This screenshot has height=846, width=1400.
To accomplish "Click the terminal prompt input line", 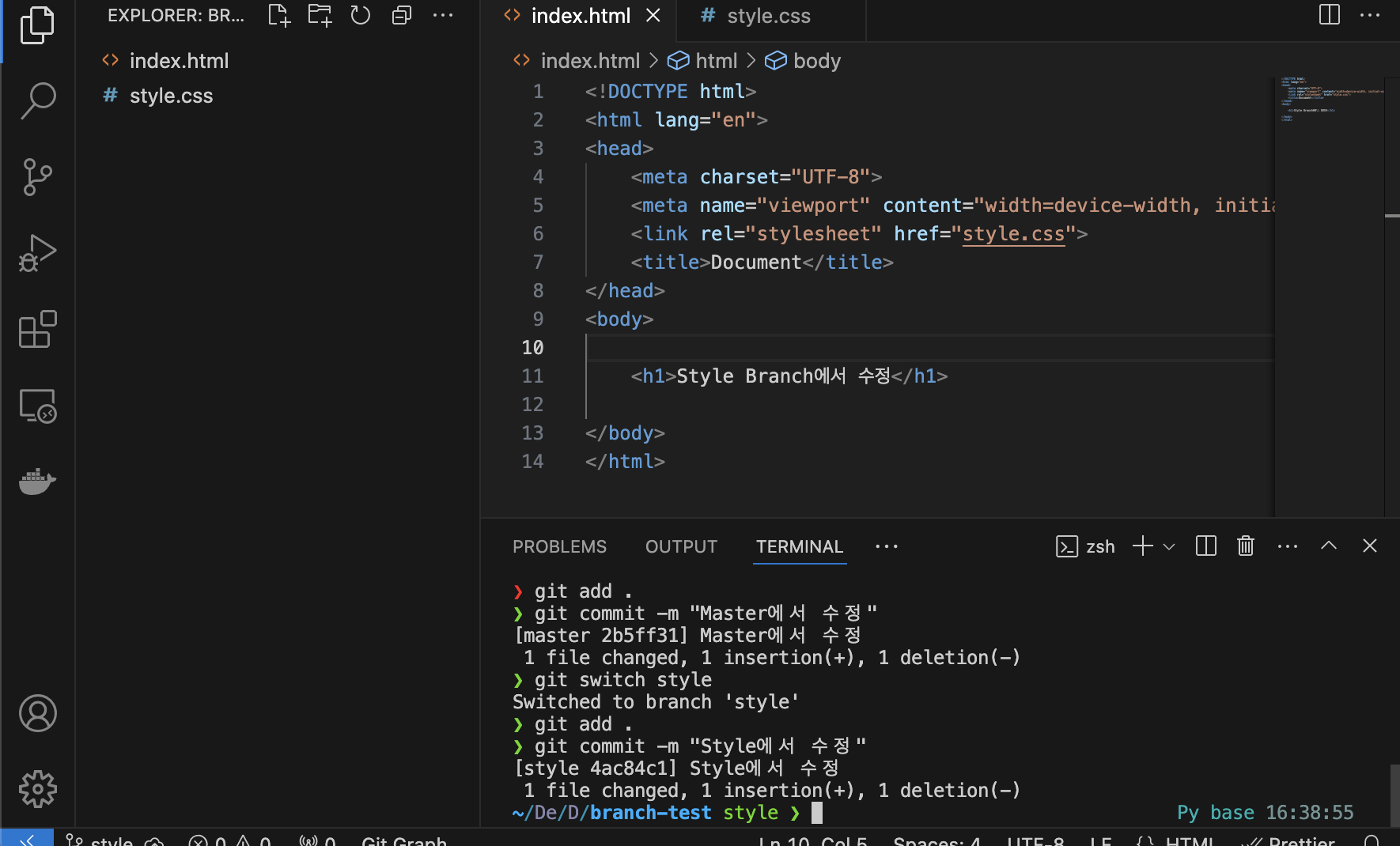I will coord(933,813).
